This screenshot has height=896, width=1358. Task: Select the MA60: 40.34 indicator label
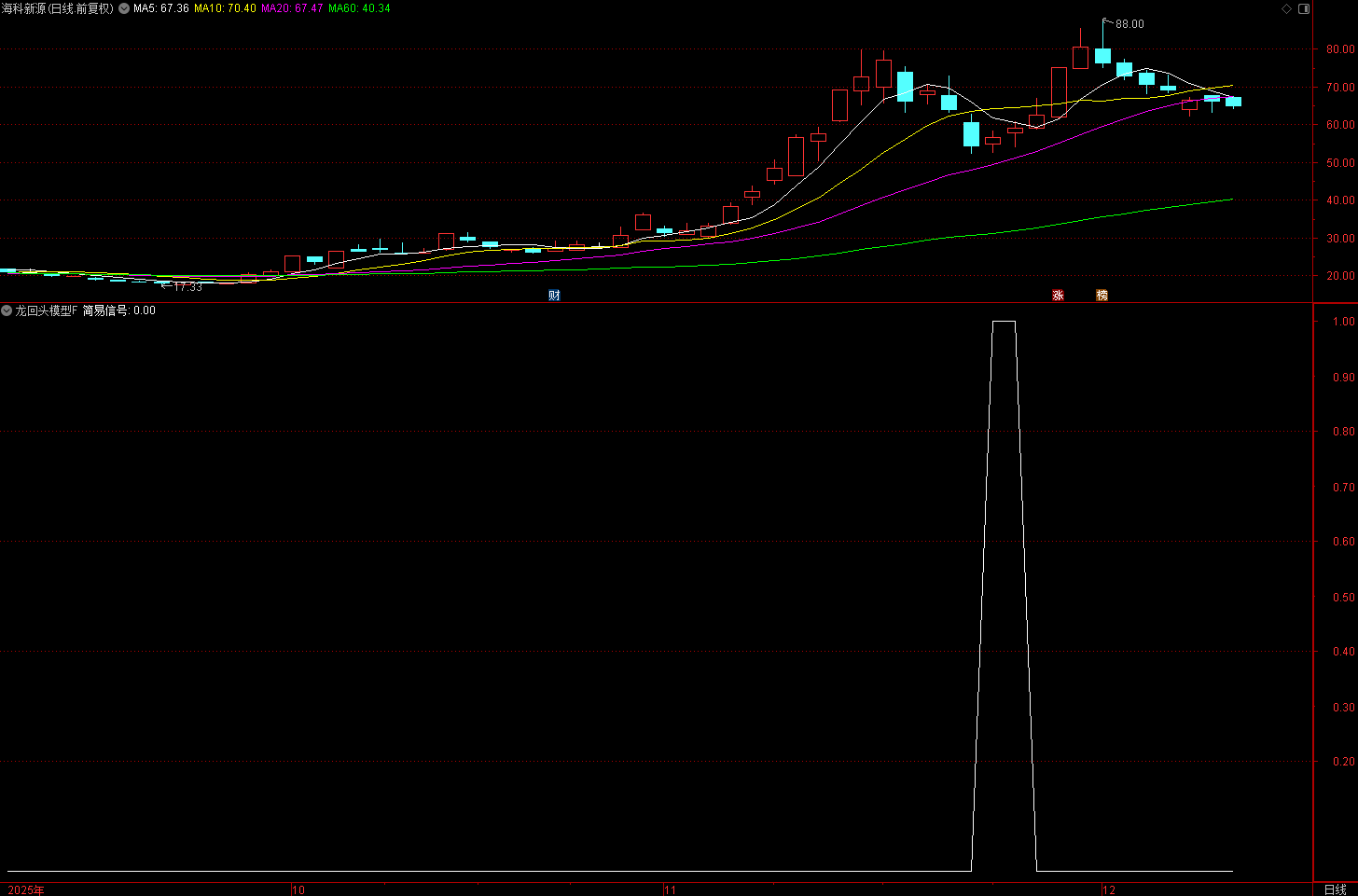(359, 8)
